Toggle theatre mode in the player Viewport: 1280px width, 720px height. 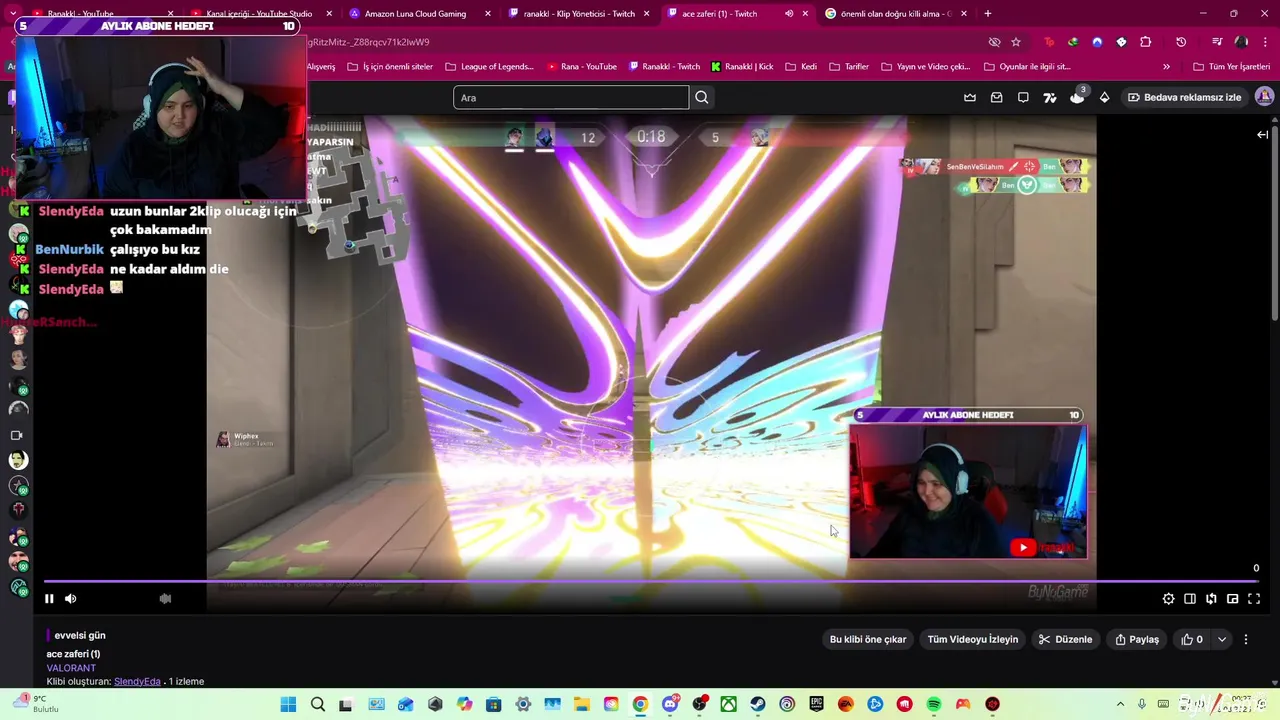(x=1190, y=599)
